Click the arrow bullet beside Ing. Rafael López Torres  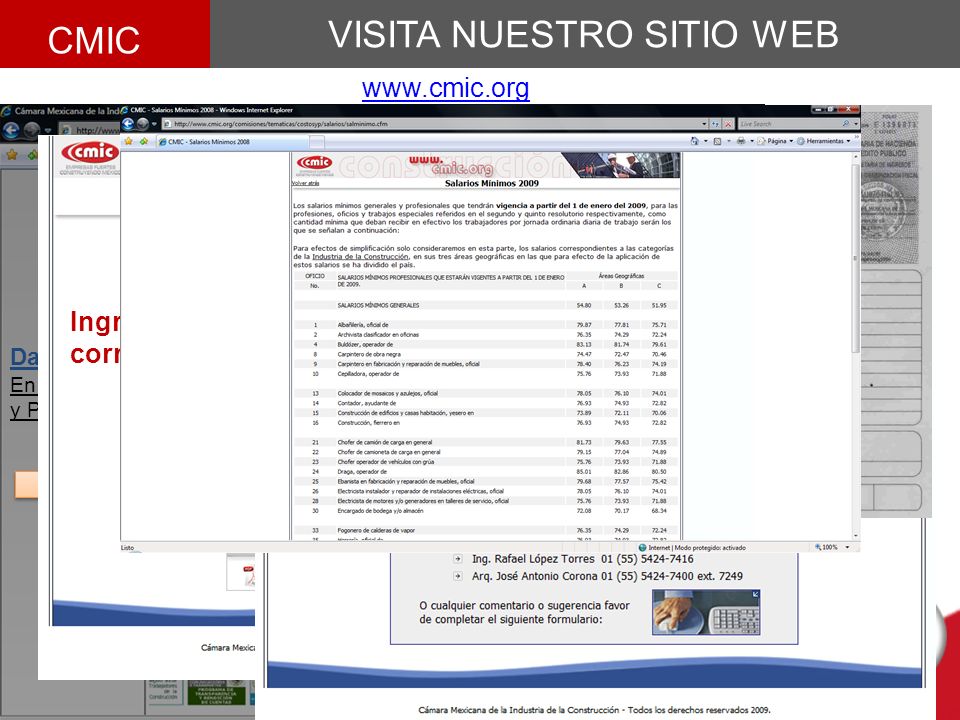click(x=457, y=558)
